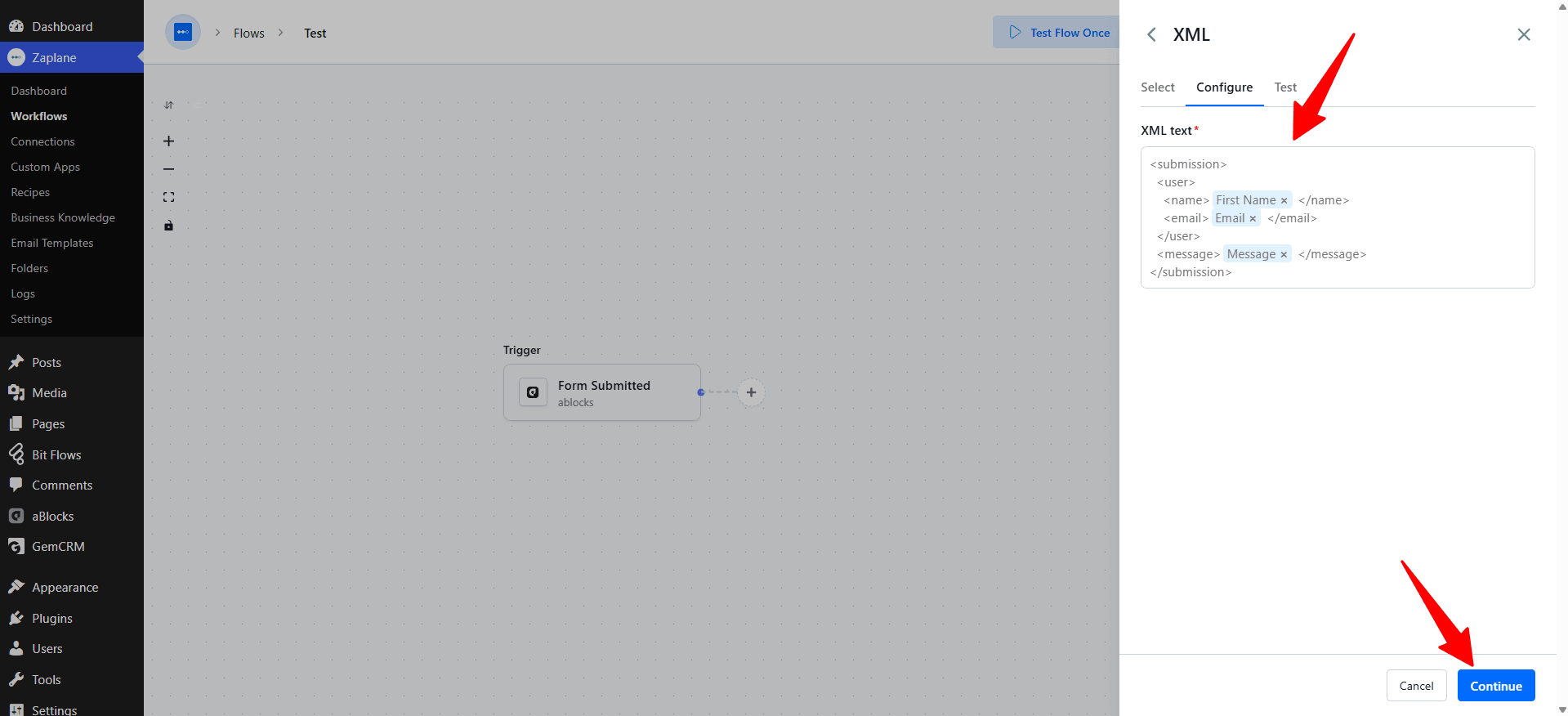Click Continue button
This screenshot has height=716, width=1568.
(1496, 686)
